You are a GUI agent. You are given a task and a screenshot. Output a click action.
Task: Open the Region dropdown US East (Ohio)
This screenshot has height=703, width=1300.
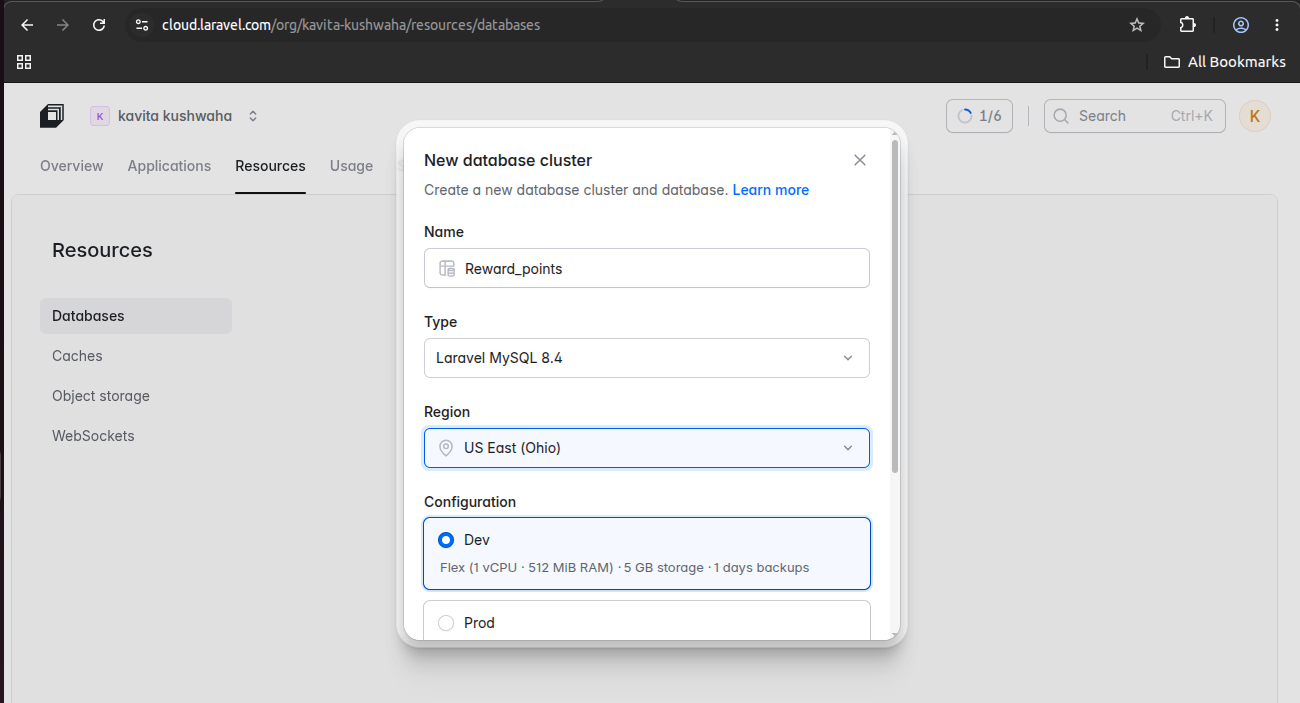point(647,448)
